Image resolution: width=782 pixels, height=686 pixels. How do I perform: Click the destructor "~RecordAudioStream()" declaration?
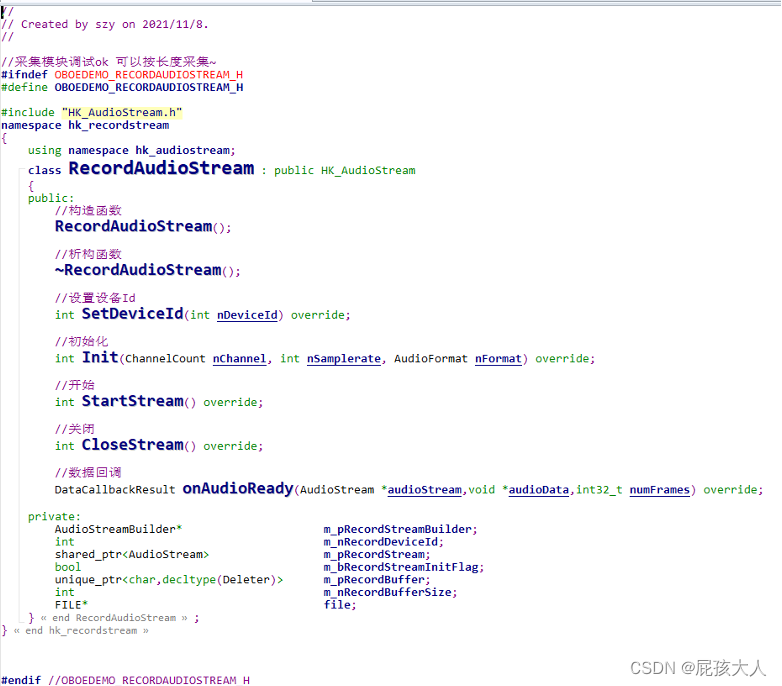click(x=148, y=270)
